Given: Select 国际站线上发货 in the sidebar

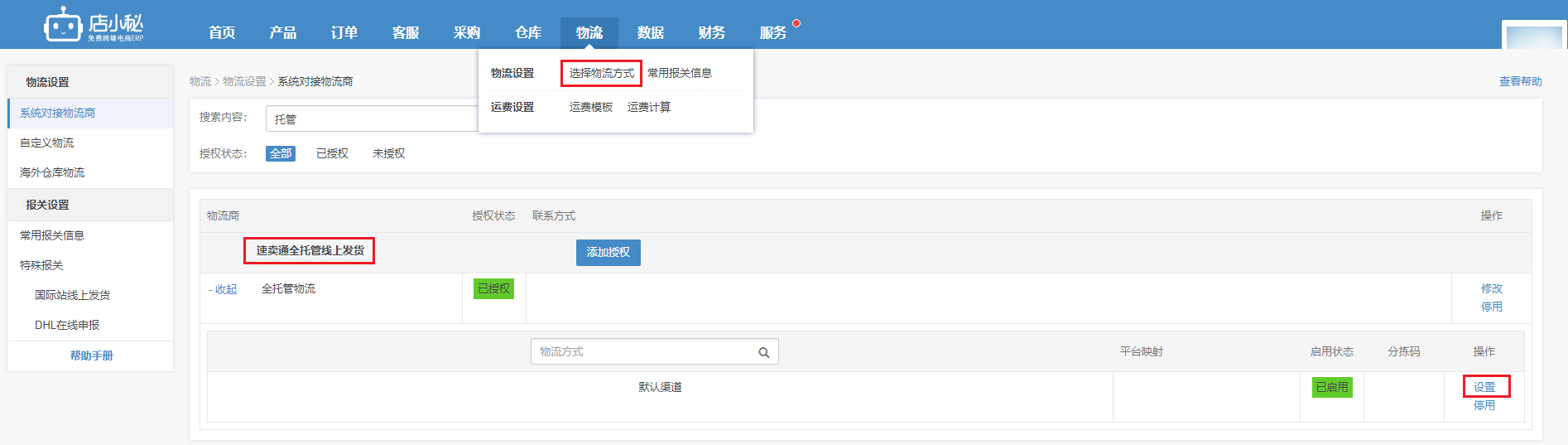Looking at the screenshot, I should coord(73,295).
